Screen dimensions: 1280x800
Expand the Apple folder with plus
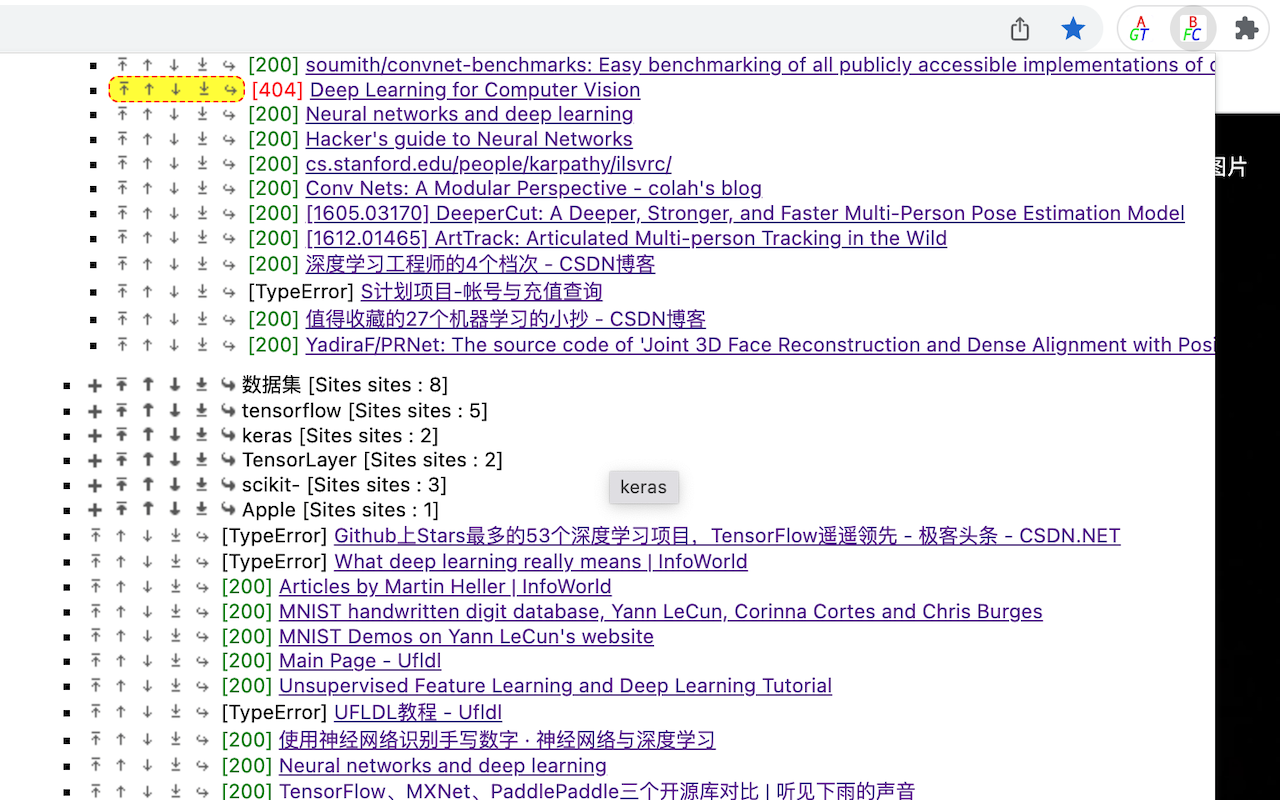click(x=95, y=510)
